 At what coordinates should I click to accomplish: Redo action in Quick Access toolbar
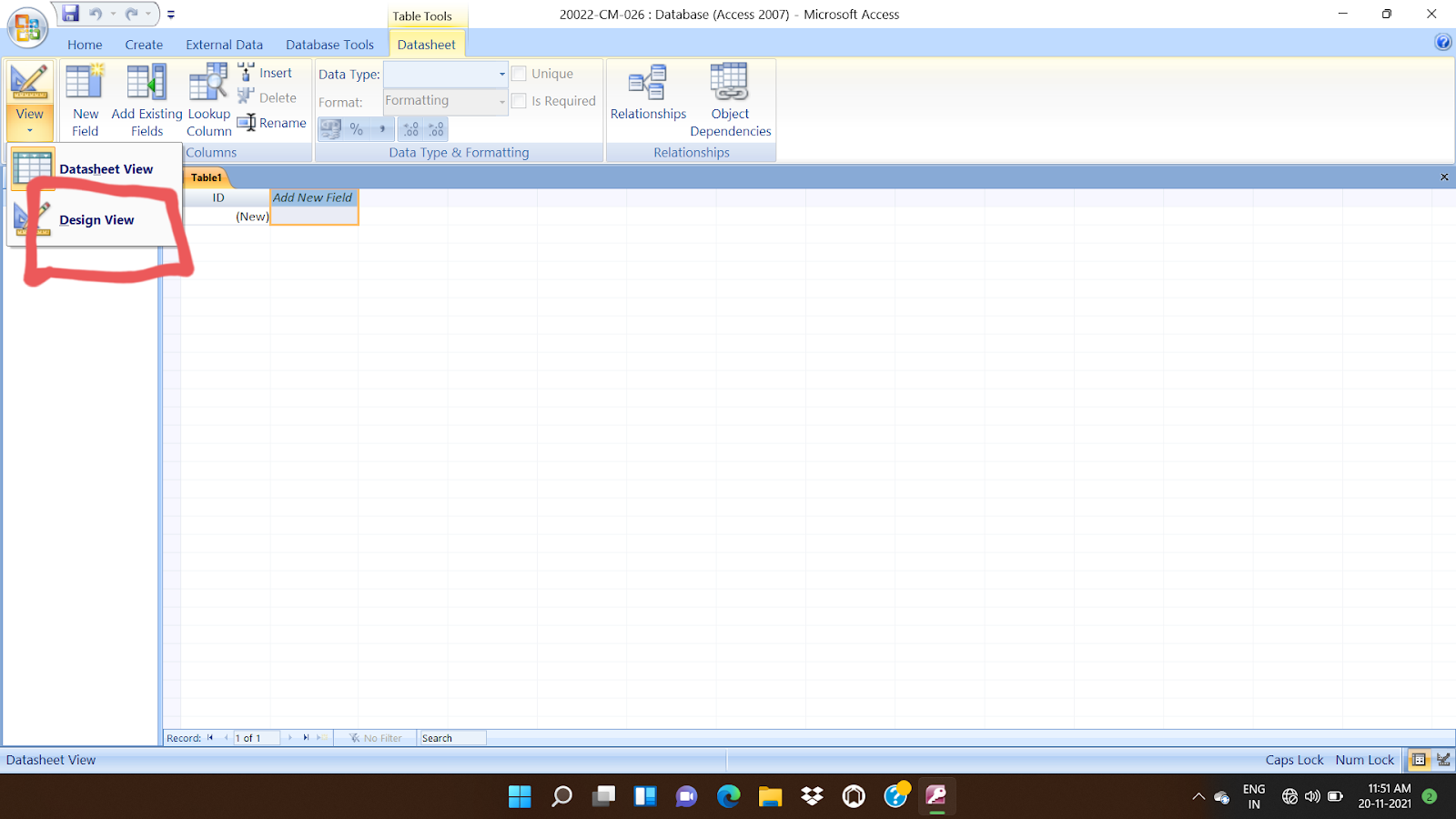point(132,14)
